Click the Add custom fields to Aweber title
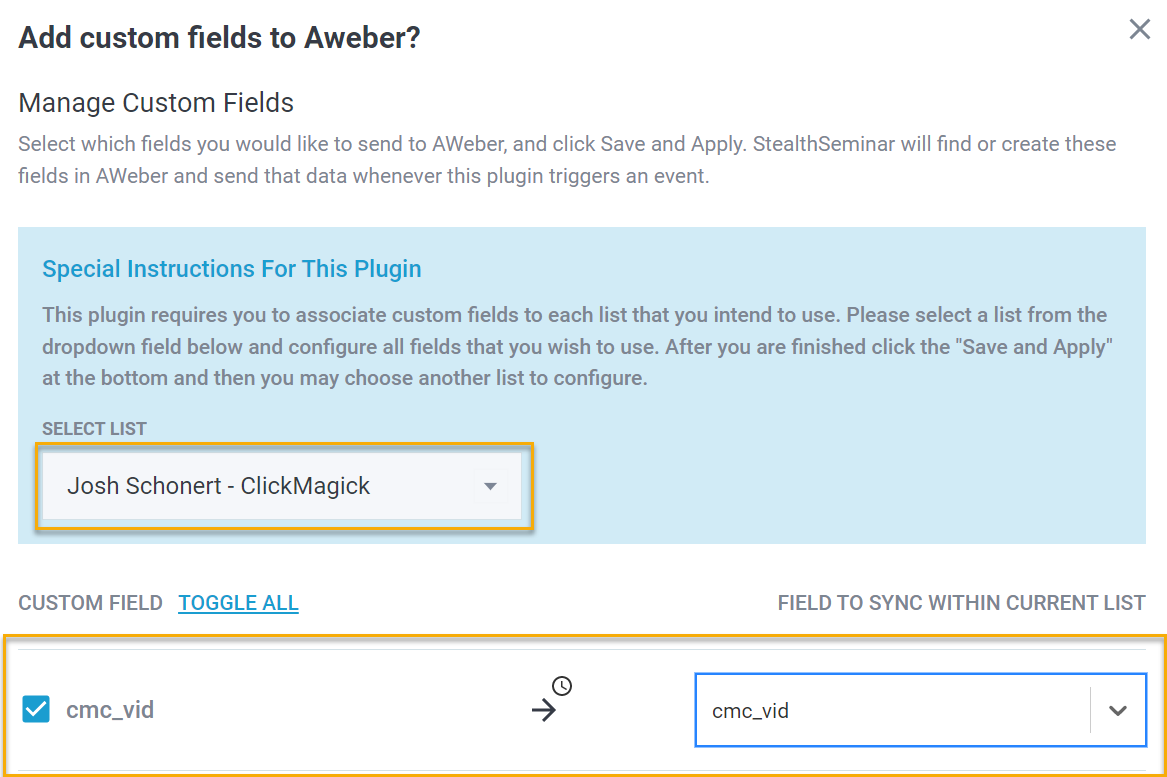Screen dimensions: 1167x777 [x=219, y=39]
